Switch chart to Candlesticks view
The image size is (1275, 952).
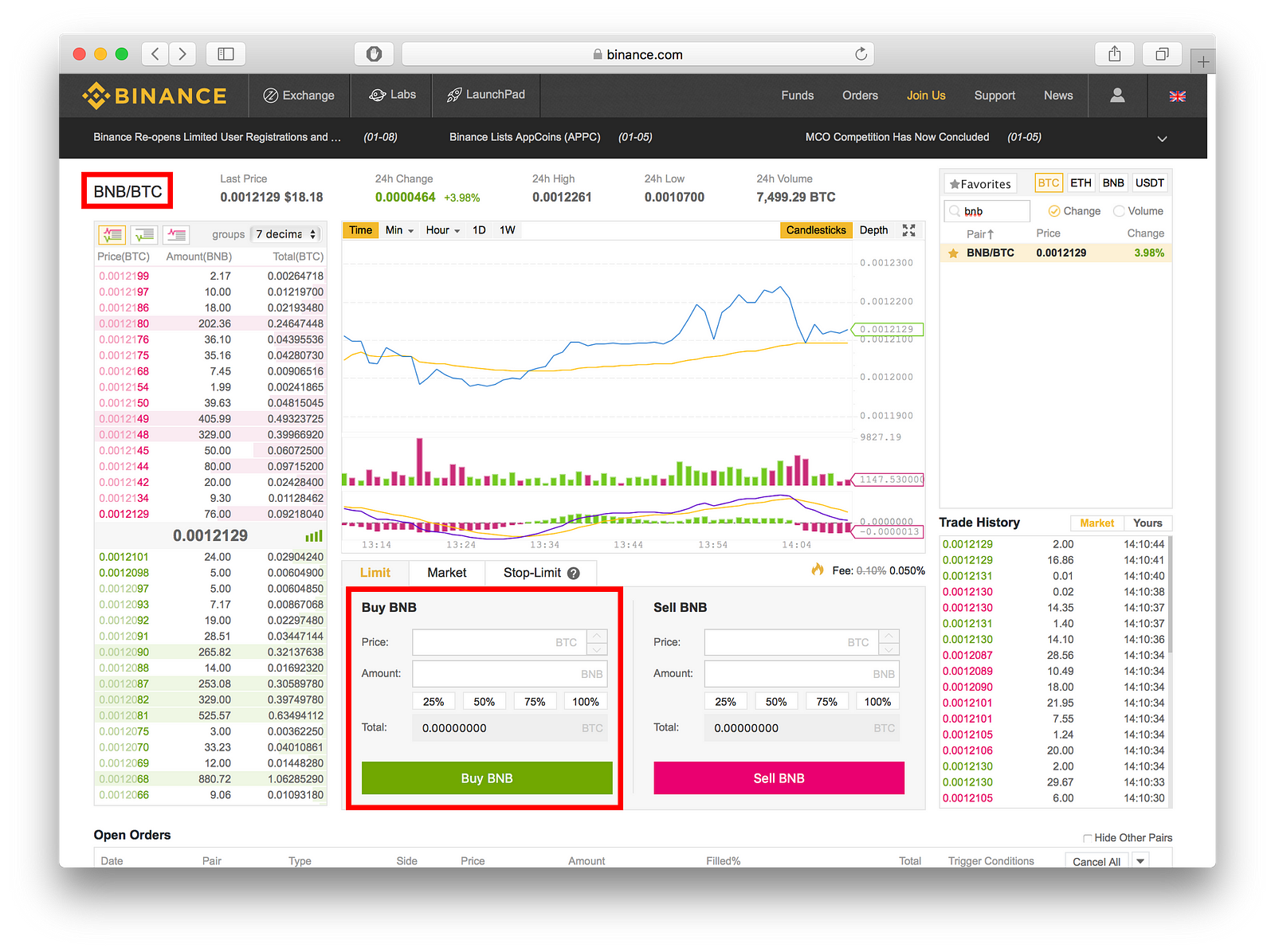pyautogui.click(x=816, y=230)
